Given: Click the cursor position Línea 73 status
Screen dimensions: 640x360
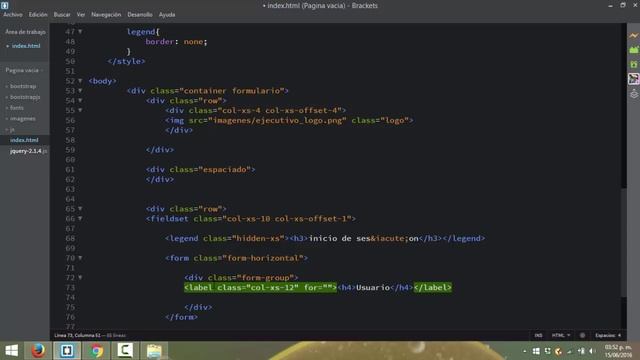Looking at the screenshot, I should click(x=78, y=336).
